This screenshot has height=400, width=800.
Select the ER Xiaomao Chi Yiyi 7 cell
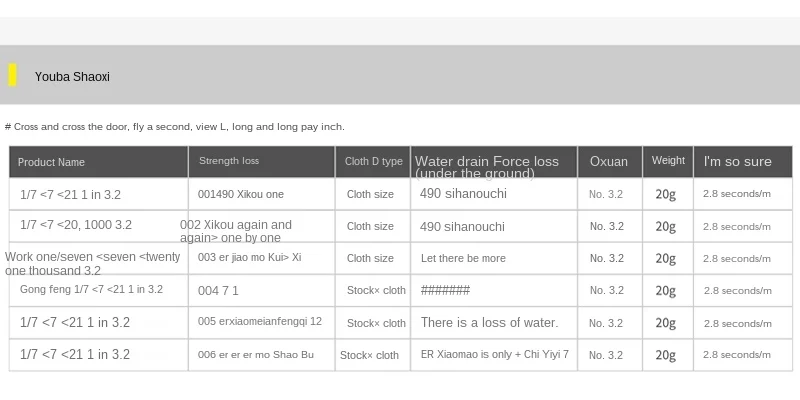click(494, 355)
